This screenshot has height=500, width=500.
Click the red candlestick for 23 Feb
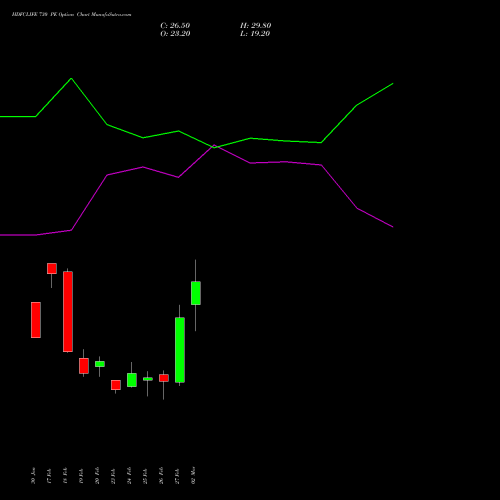pyautogui.click(x=116, y=385)
